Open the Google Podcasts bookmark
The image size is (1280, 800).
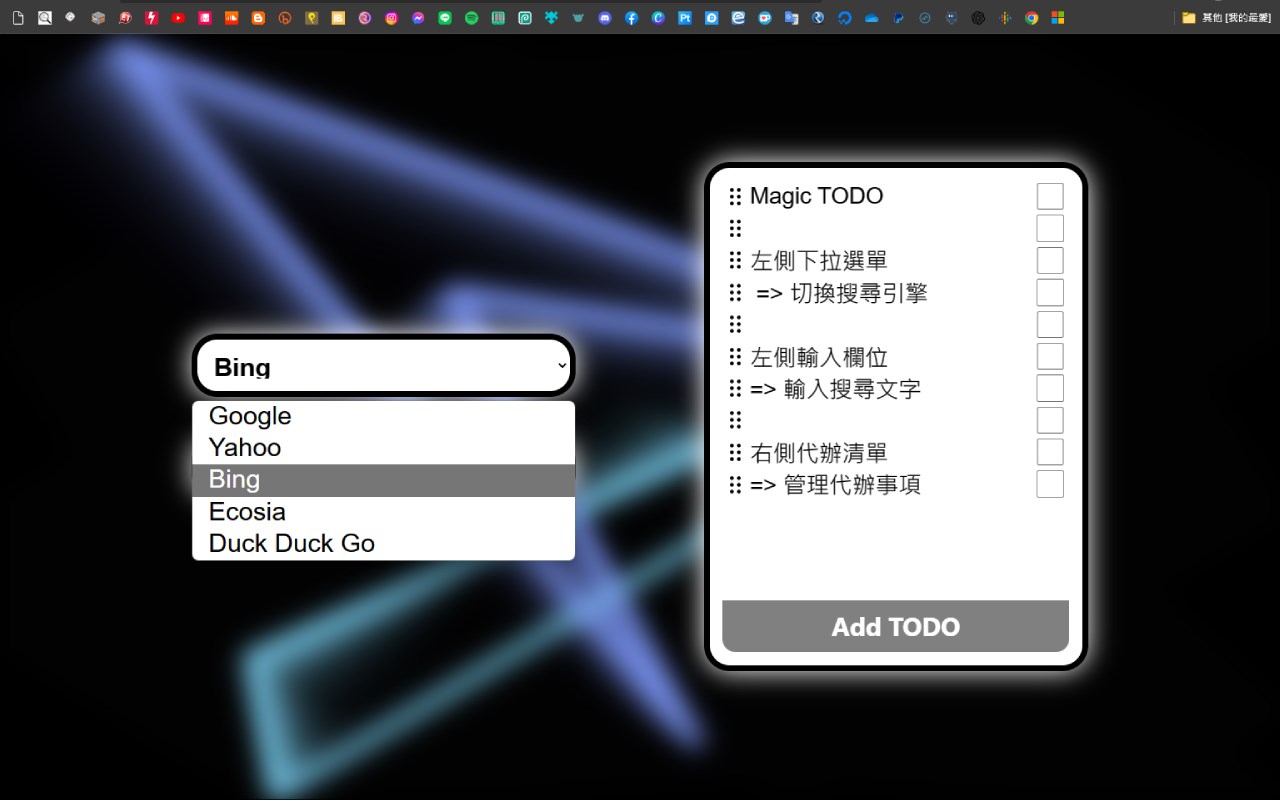click(1005, 18)
